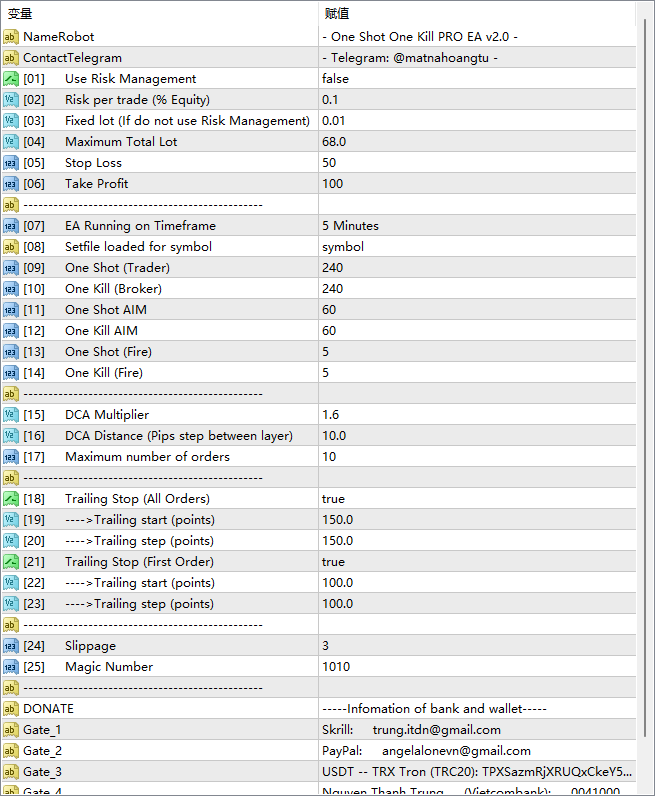
Task: Click the integer icon for Take Profit
Action: [x=11, y=184]
